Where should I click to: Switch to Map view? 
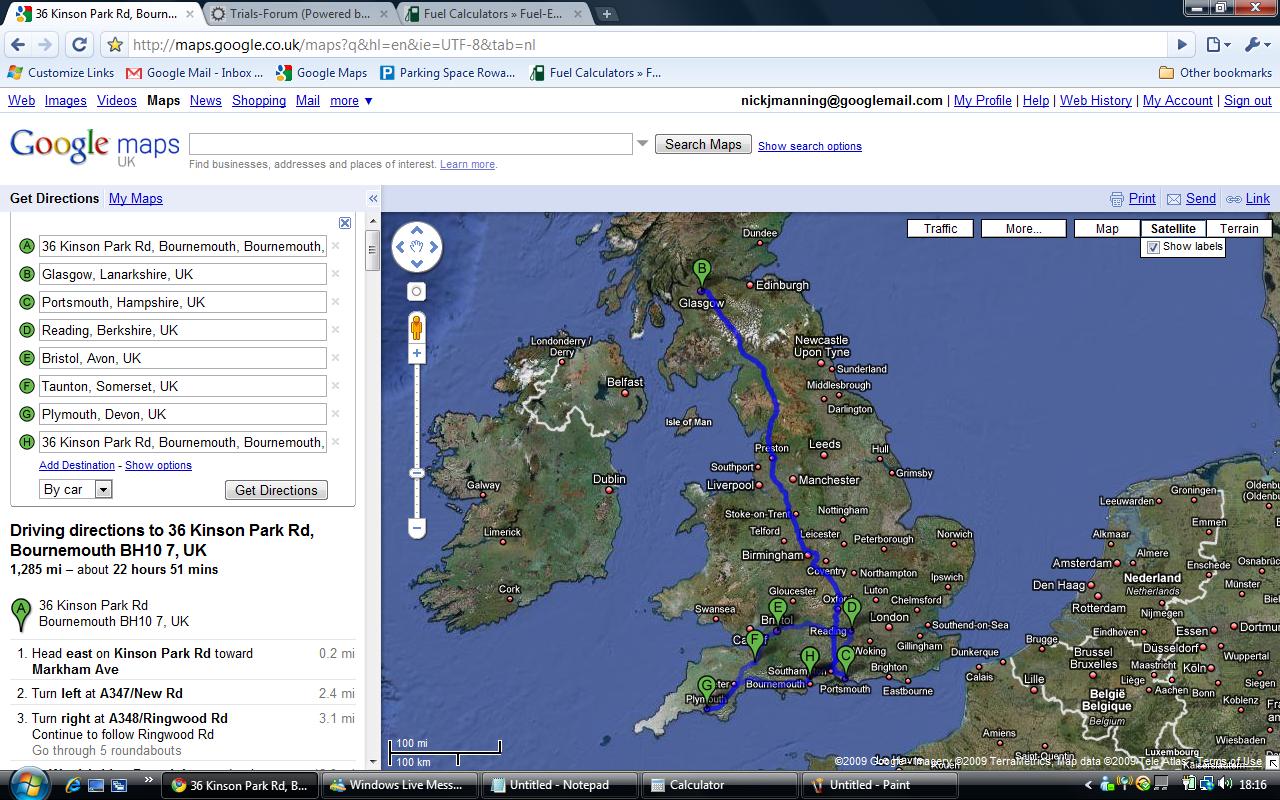tap(1107, 229)
